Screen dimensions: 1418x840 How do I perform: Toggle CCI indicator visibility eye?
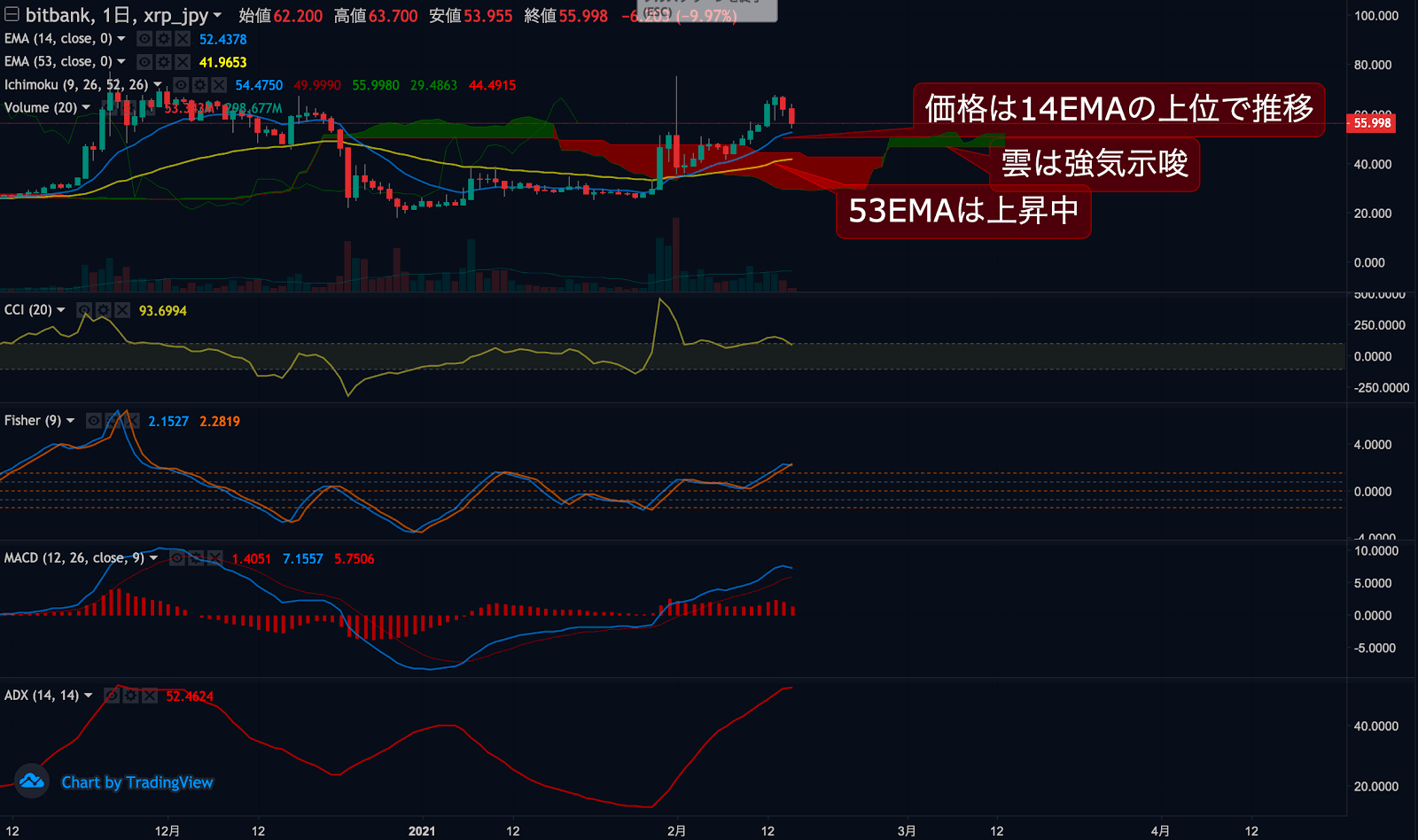(84, 310)
